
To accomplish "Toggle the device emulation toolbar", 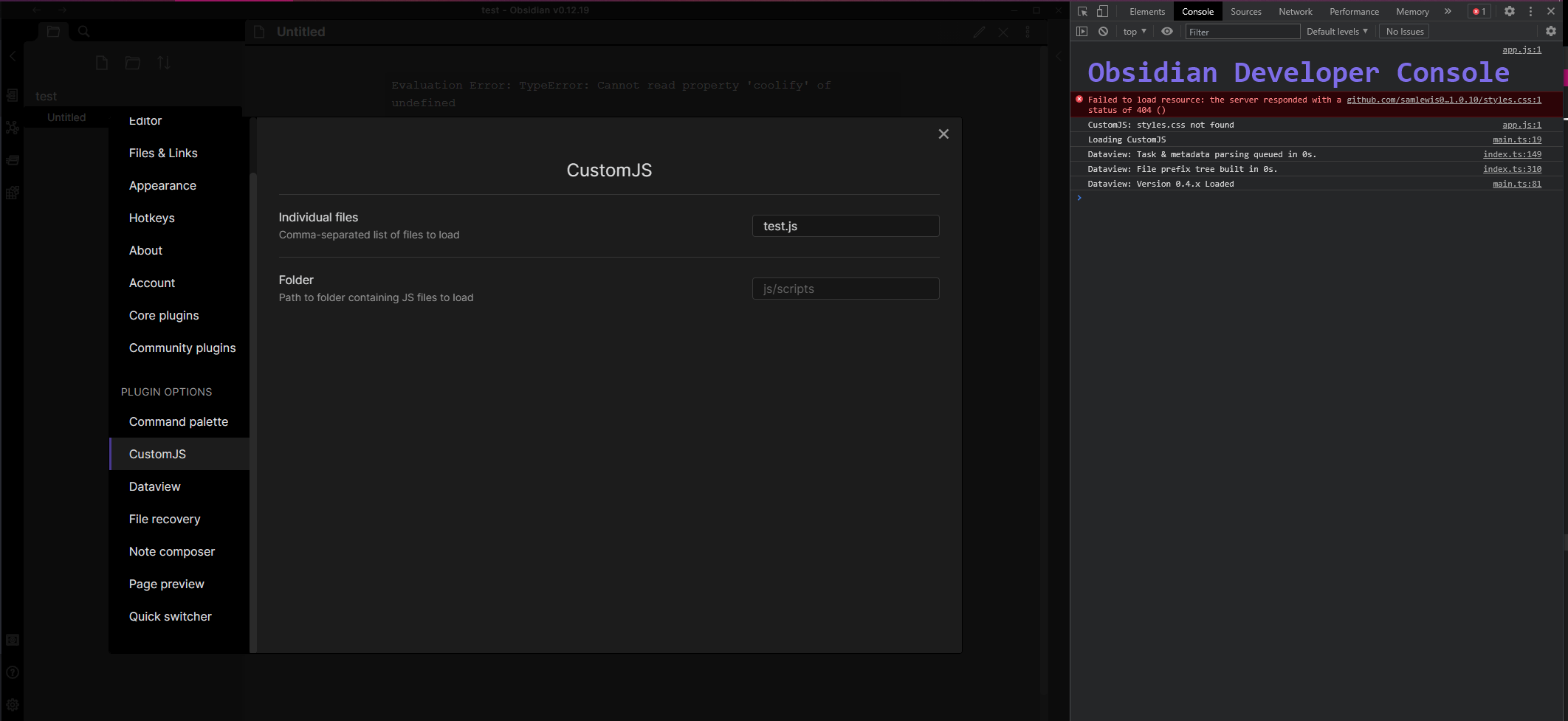I will (1103, 11).
